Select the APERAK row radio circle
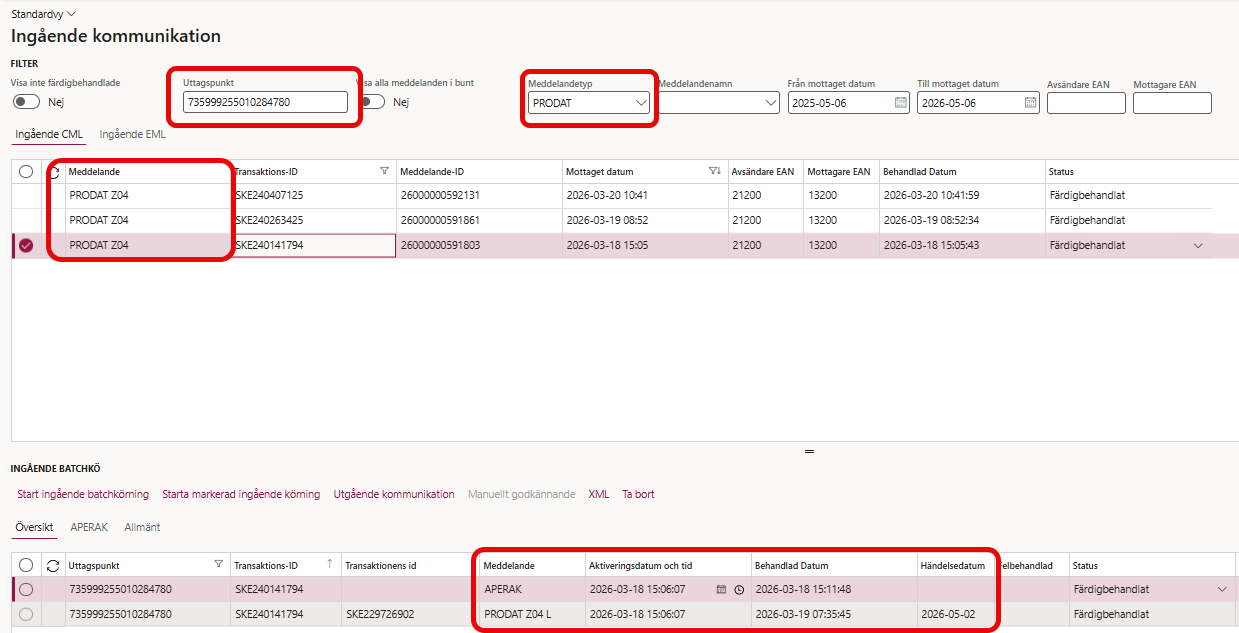 click(26, 589)
